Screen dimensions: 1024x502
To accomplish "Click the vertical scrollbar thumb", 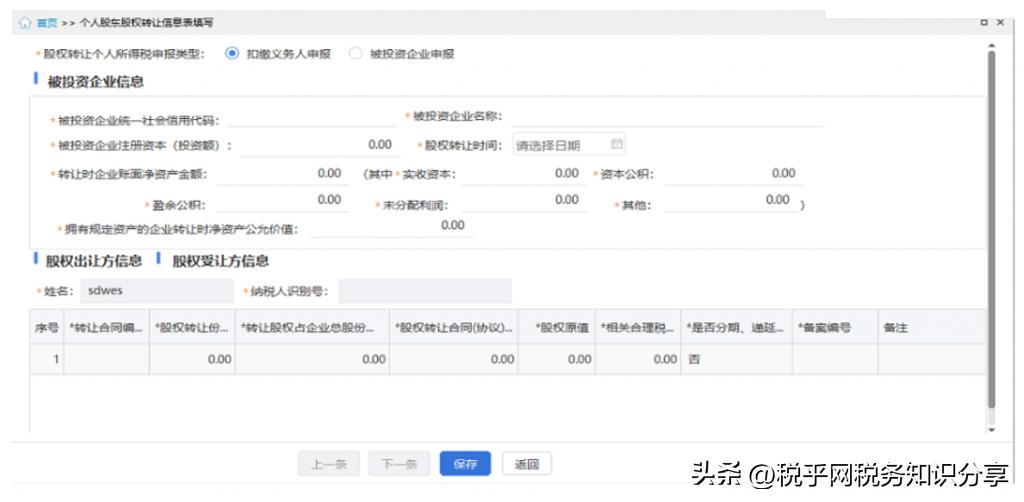I will pos(991,228).
